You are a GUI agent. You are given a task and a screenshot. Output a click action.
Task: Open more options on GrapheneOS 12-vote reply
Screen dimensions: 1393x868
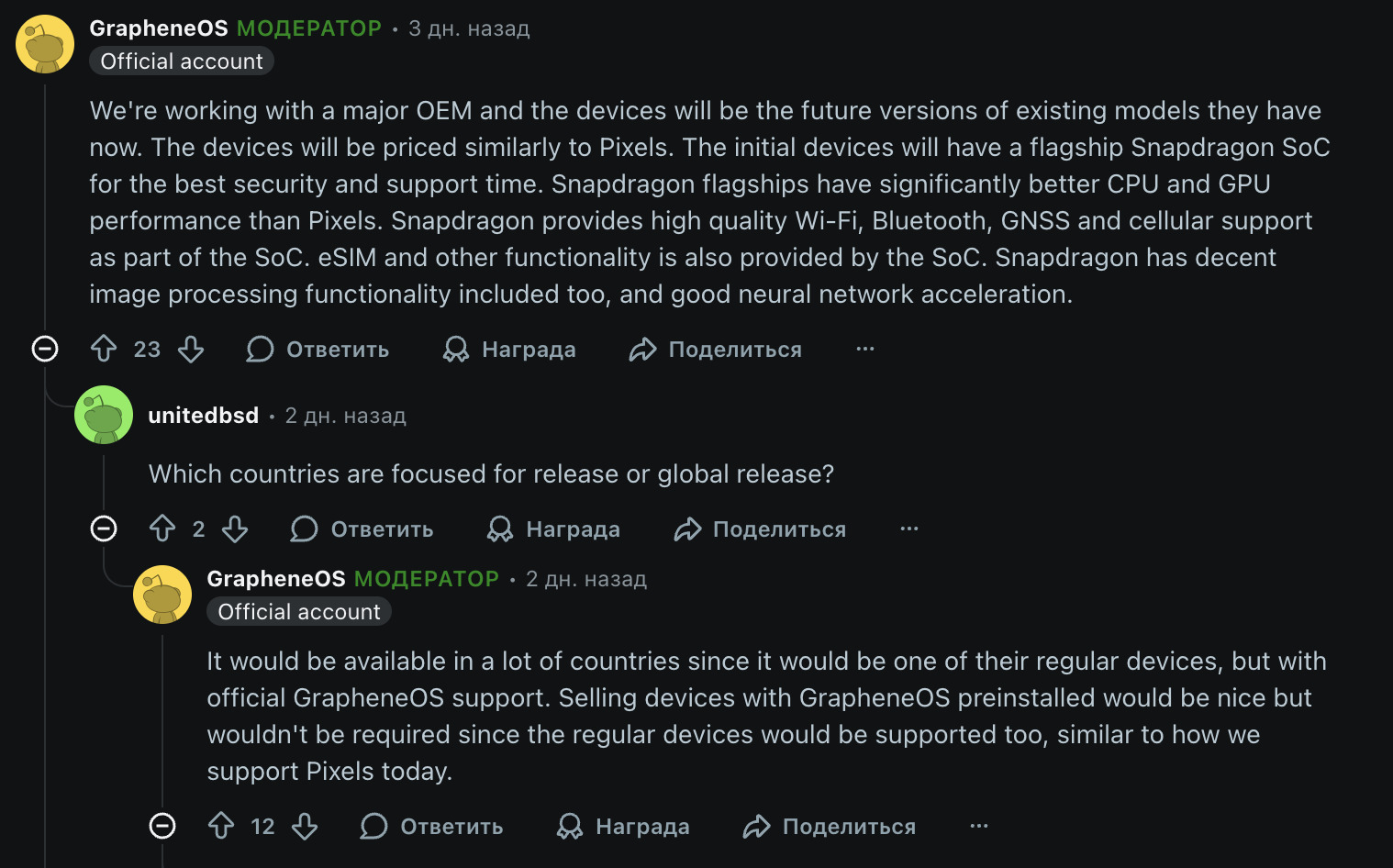tap(978, 826)
